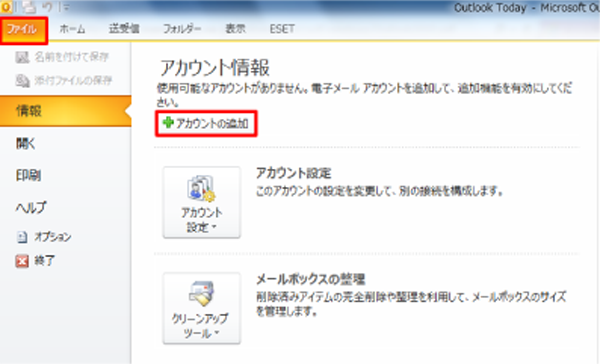
Task: Open the アカウント設定 dropdown button
Action: (x=202, y=202)
